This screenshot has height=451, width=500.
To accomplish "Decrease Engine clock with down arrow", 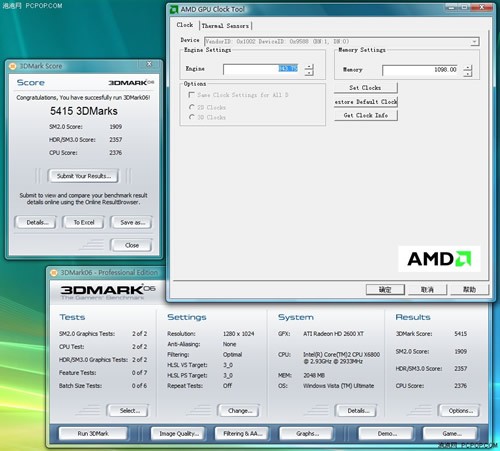I will [309, 73].
